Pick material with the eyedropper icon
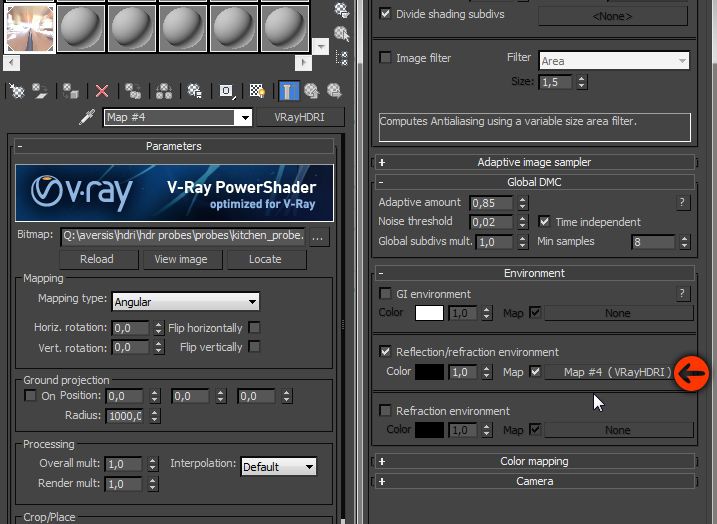This screenshot has width=717, height=524. pos(86,117)
